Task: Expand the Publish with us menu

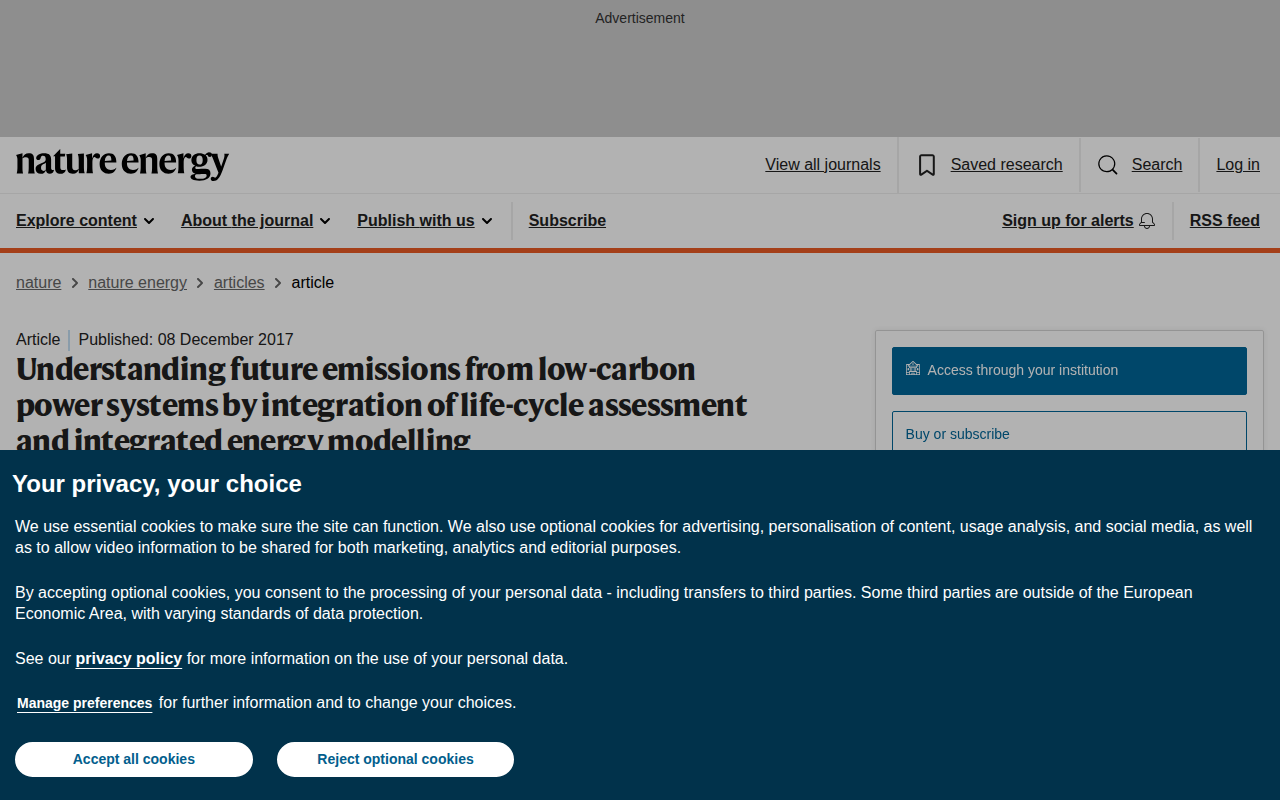Action: [425, 221]
